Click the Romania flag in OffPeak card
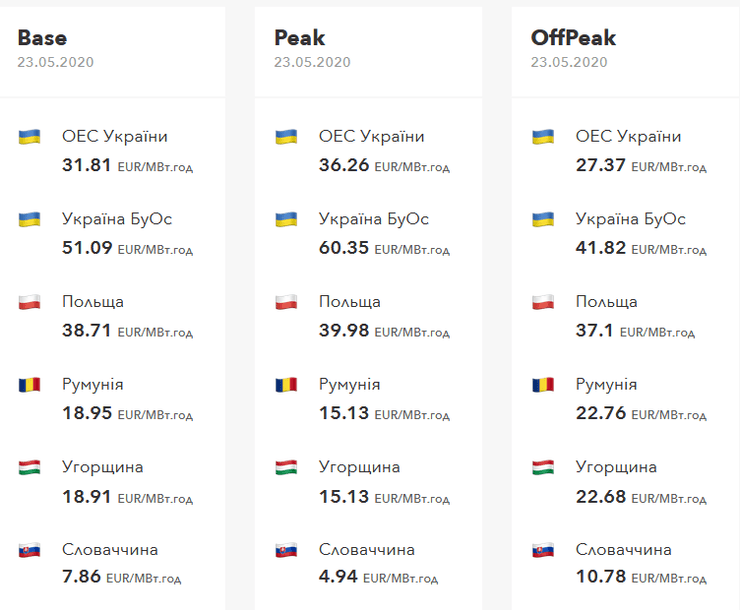740x610 pixels. [543, 385]
